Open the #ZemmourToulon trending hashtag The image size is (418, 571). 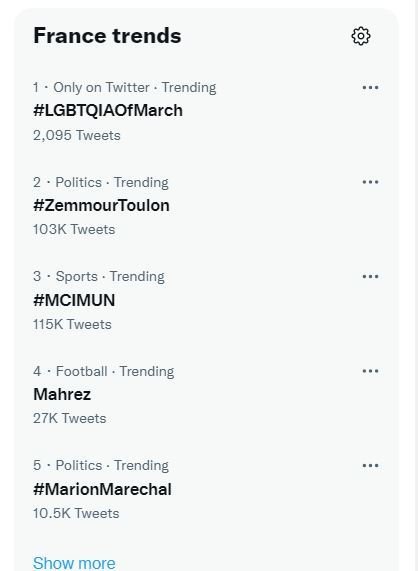[x=101, y=205]
